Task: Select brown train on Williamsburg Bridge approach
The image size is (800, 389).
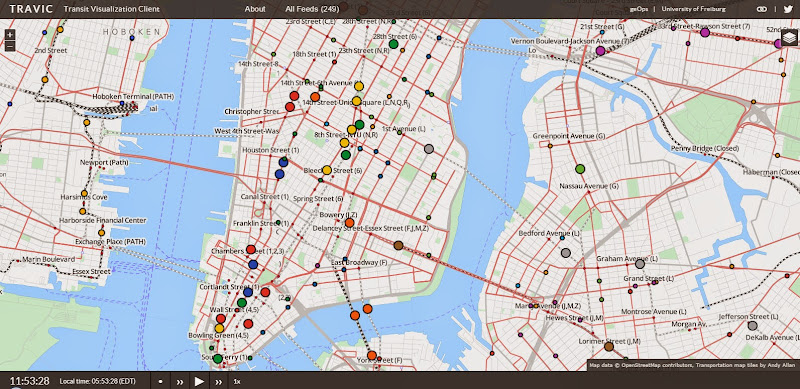Action: (398, 246)
